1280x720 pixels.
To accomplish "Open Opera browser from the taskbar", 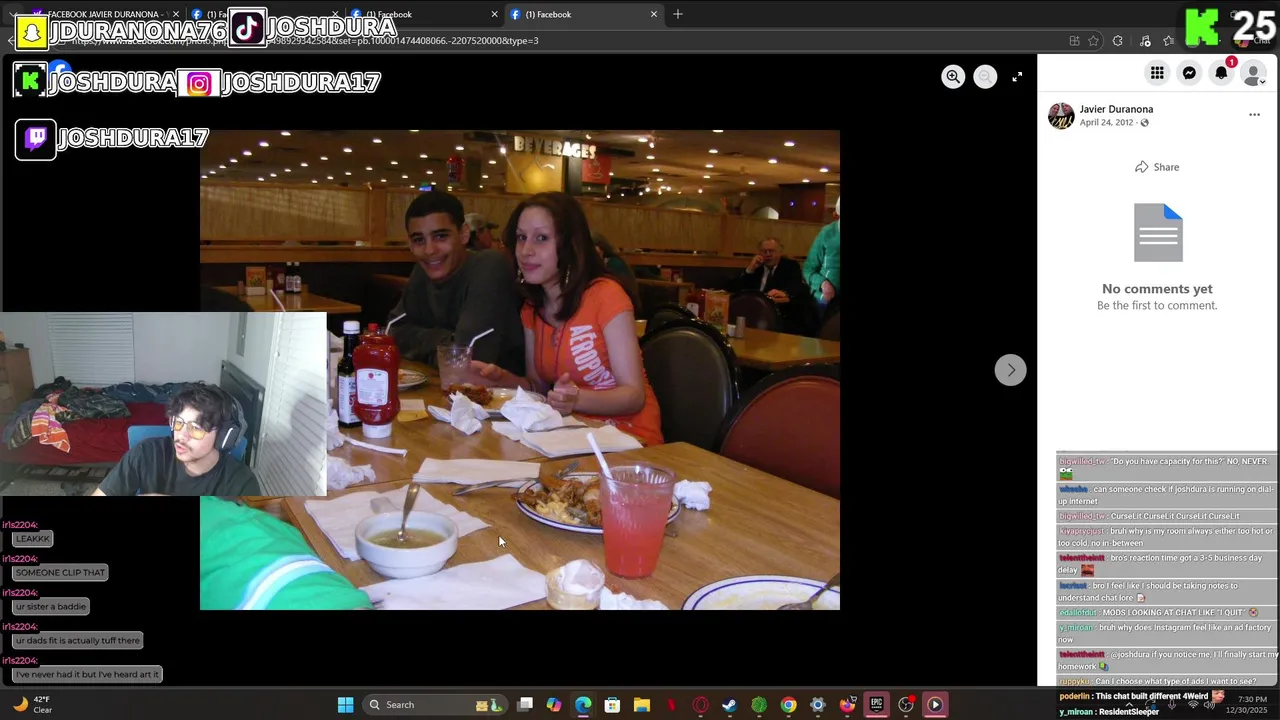I will pos(700,705).
